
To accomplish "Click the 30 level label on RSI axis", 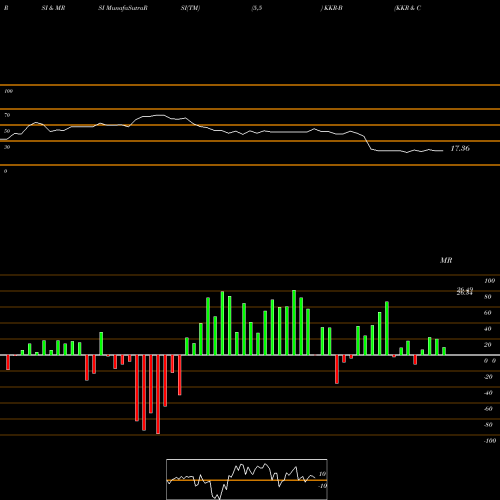I will [7, 147].
